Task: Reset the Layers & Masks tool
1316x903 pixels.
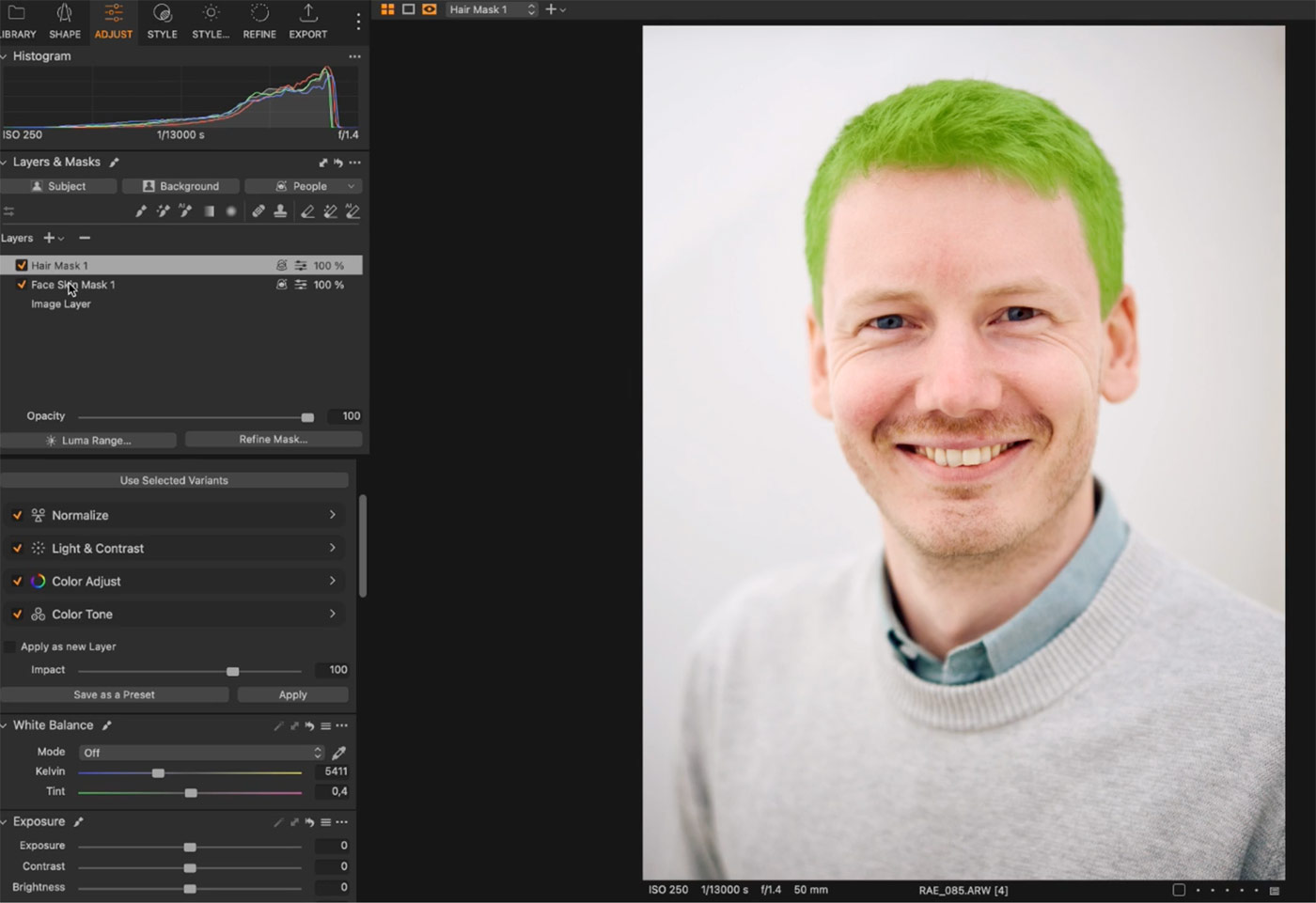Action: pyautogui.click(x=338, y=163)
